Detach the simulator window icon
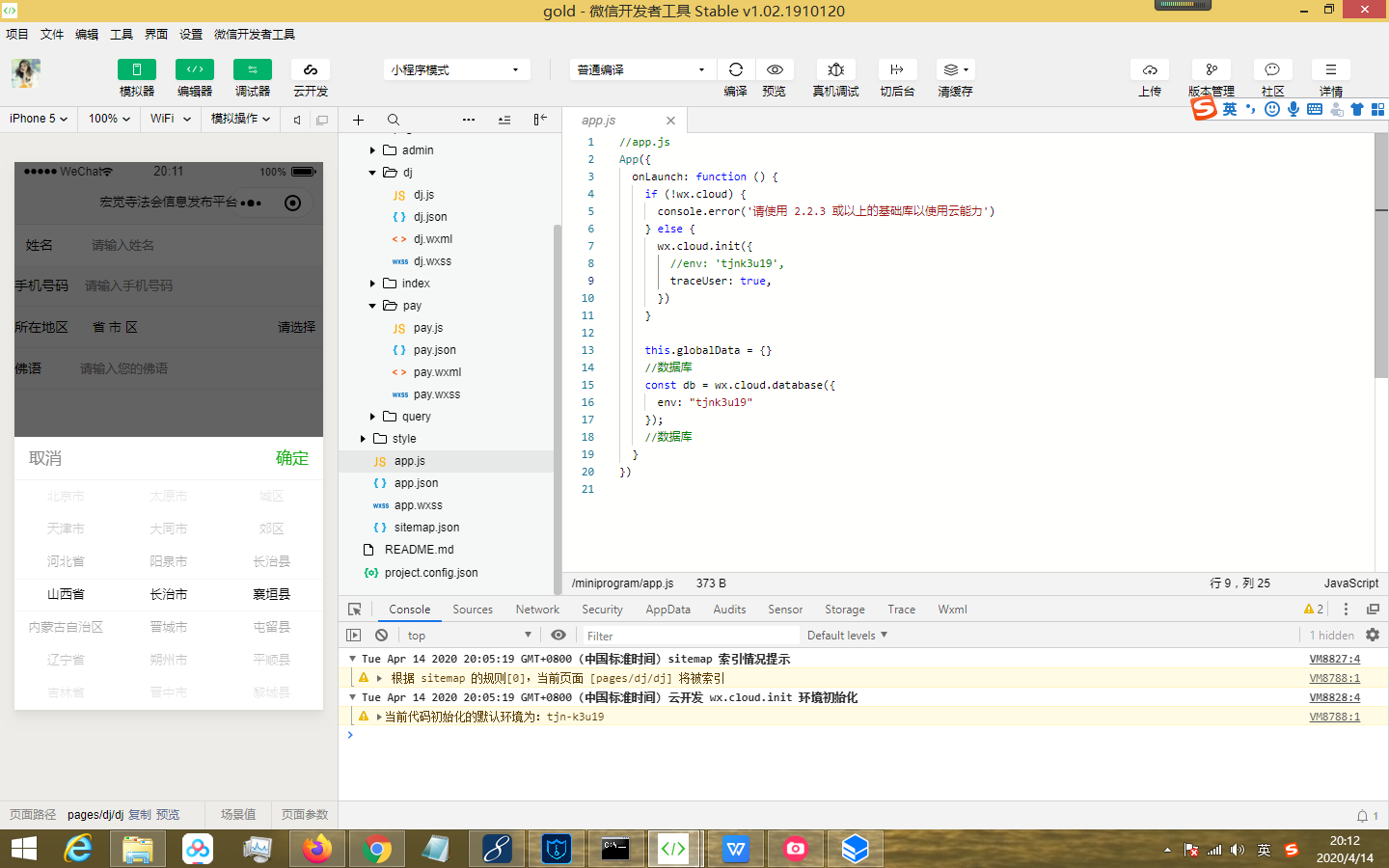The width and height of the screenshot is (1389, 868). [x=322, y=120]
